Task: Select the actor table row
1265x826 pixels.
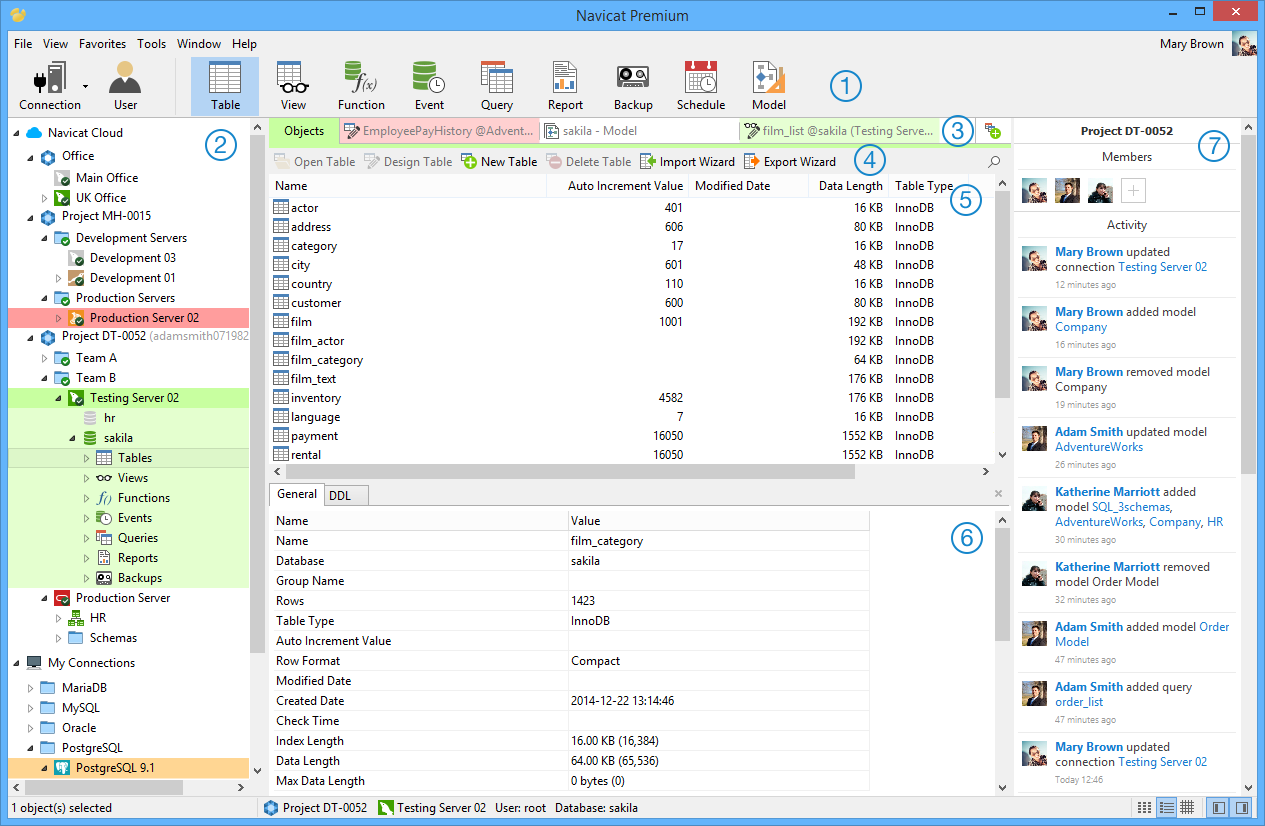Action: (632, 208)
